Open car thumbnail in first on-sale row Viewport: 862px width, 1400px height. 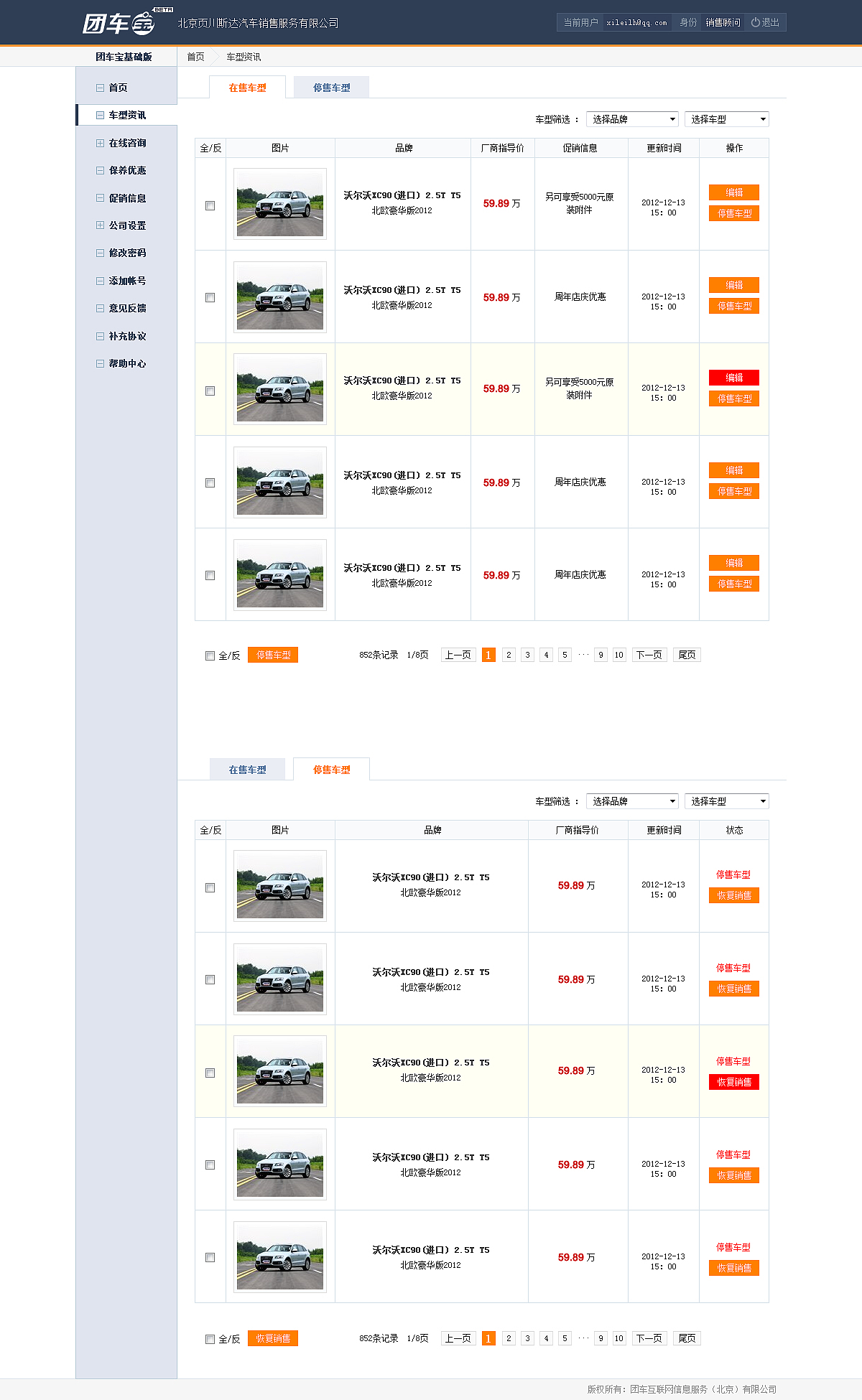(x=280, y=204)
